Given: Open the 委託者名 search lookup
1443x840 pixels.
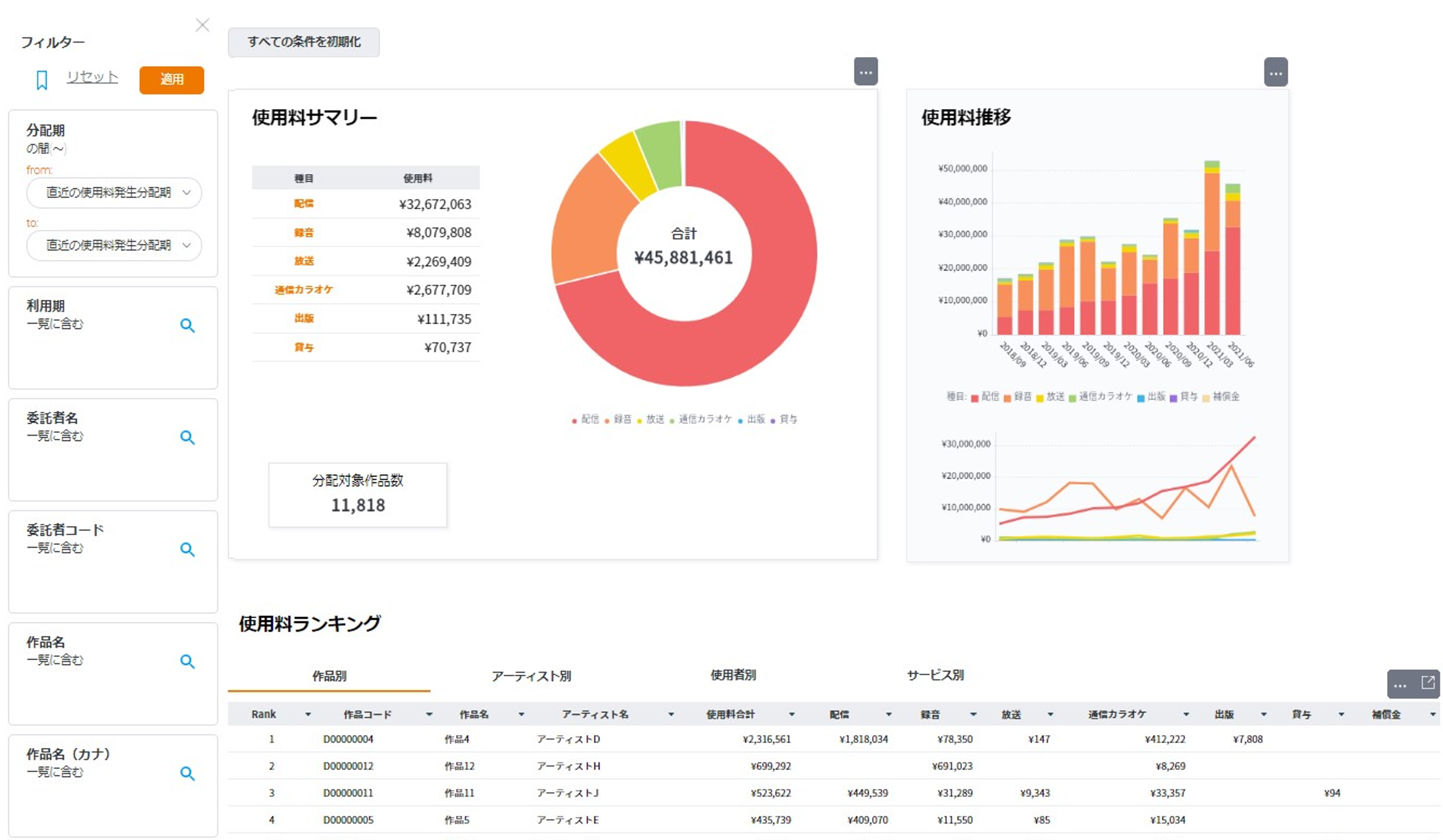Looking at the screenshot, I should click(187, 438).
